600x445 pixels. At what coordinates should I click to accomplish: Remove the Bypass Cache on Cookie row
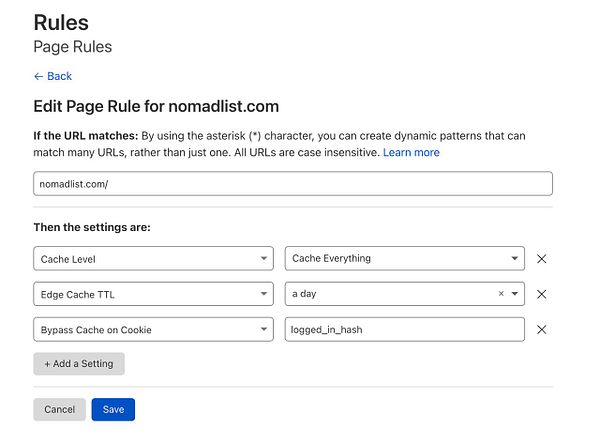(x=542, y=330)
